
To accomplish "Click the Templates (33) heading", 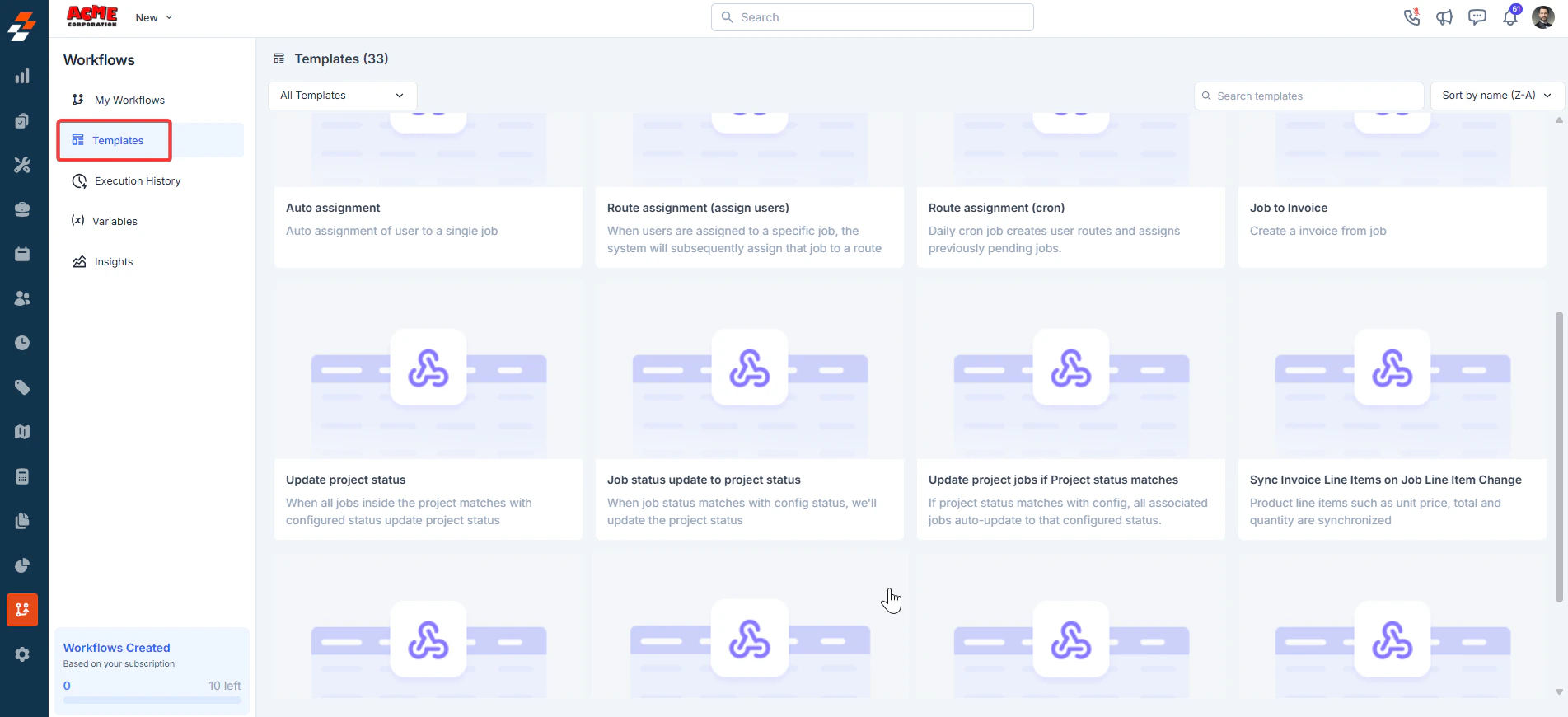I will [x=341, y=59].
